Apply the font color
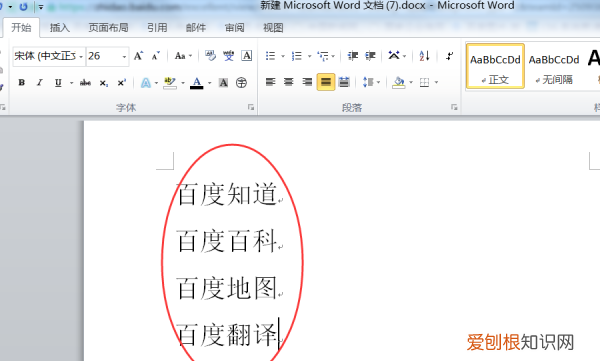The height and width of the screenshot is (361, 600). click(x=197, y=83)
